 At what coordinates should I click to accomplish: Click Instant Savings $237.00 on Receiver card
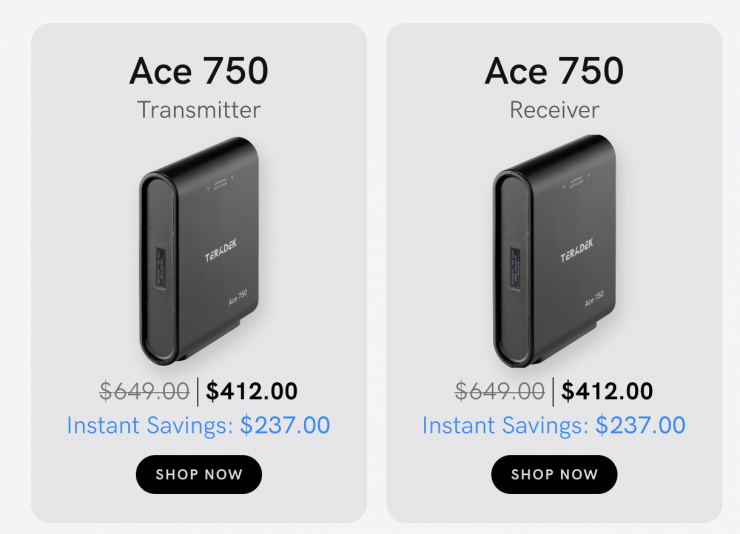click(554, 425)
